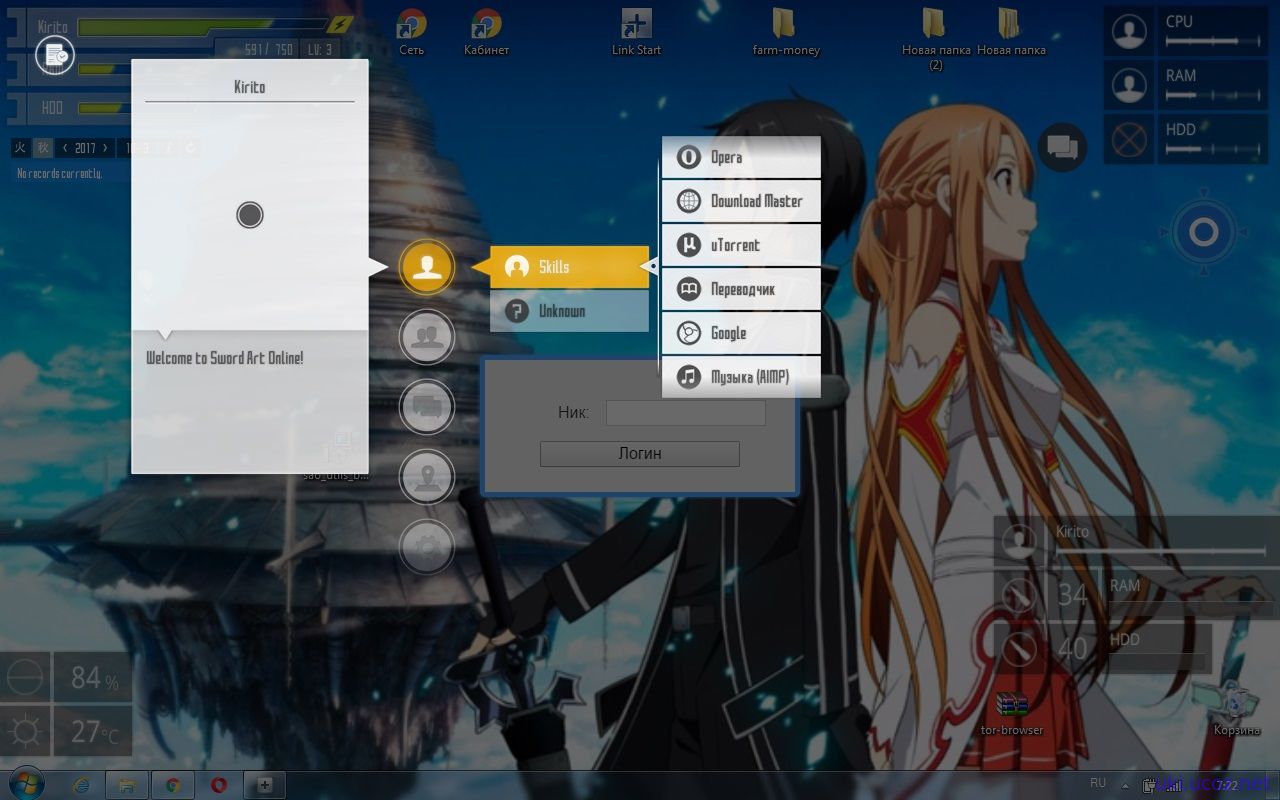Open Google from the Skills list
This screenshot has width=1280, height=800.
pos(741,333)
